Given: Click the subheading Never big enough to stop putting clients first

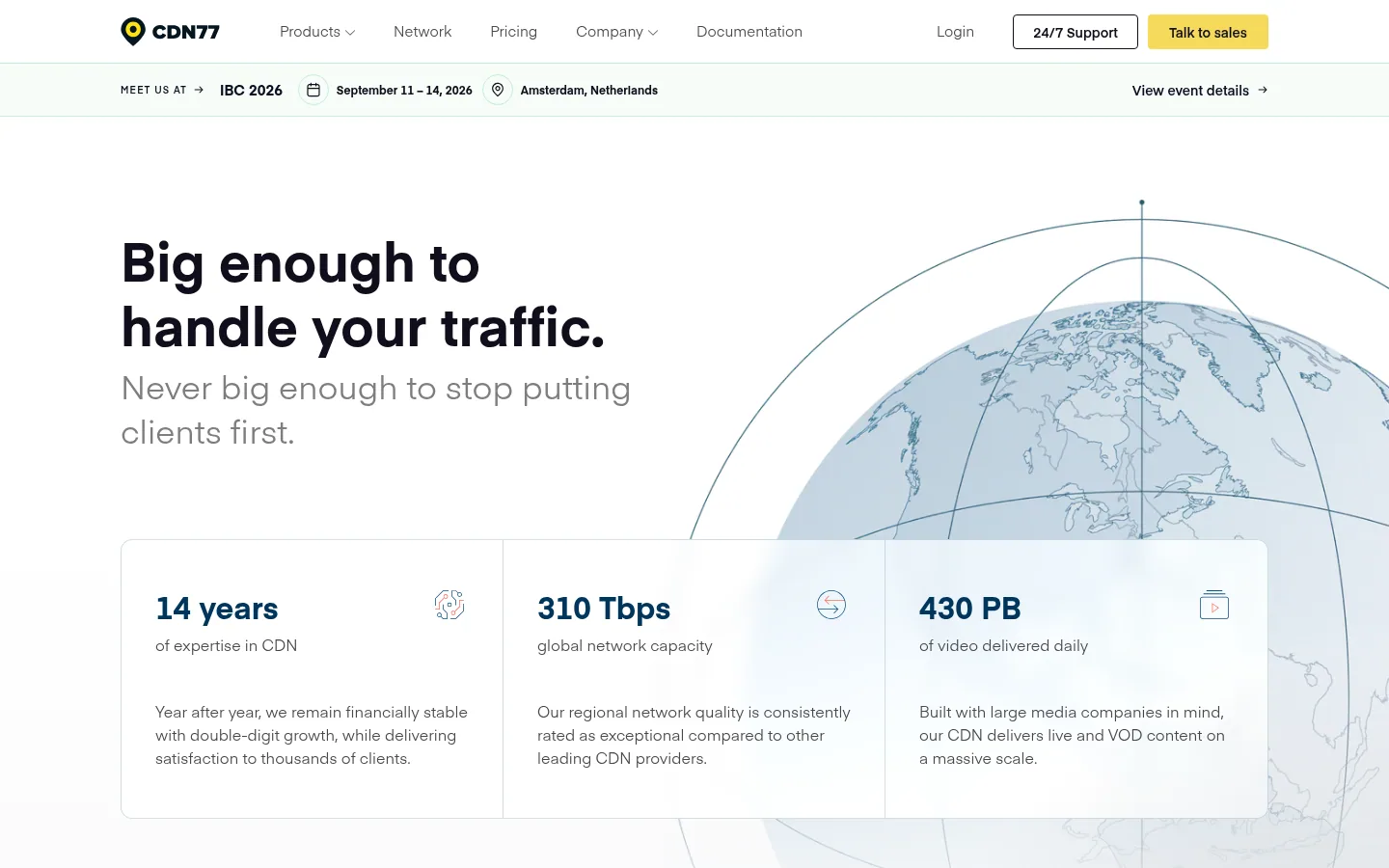Looking at the screenshot, I should point(376,410).
